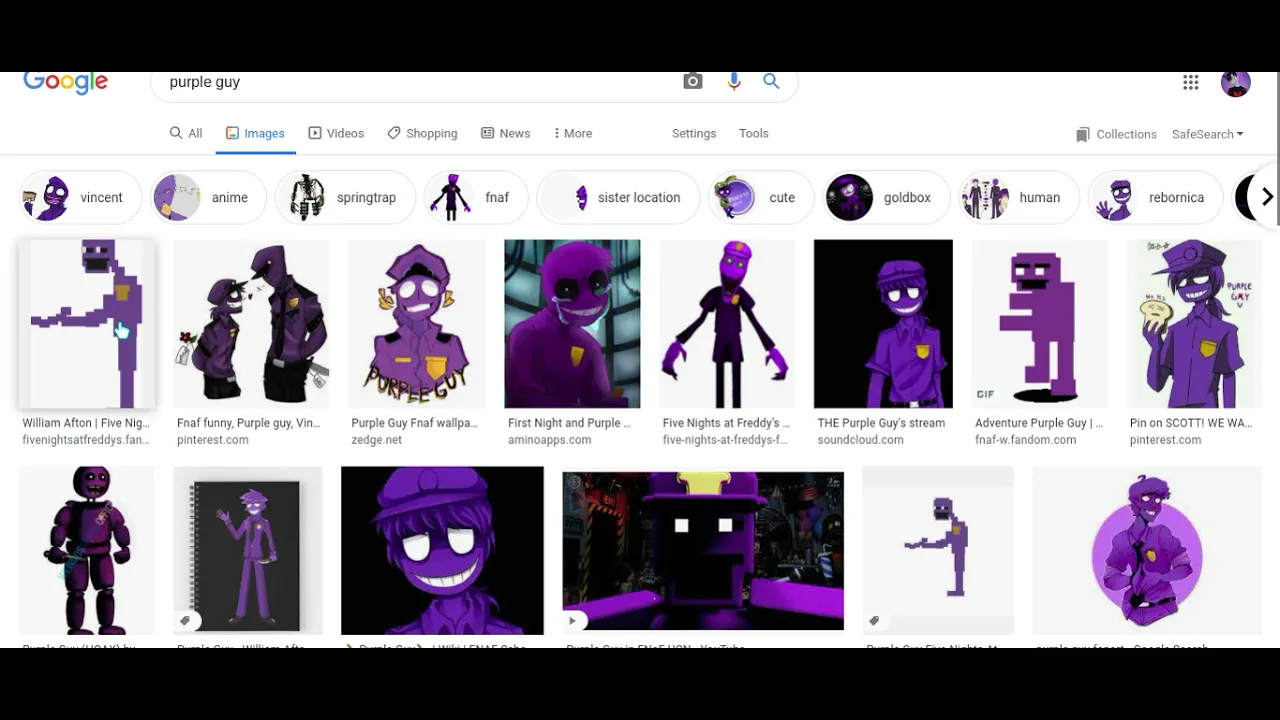Click the product tag on pixel sprite image
1280x720 pixels.
(x=874, y=621)
